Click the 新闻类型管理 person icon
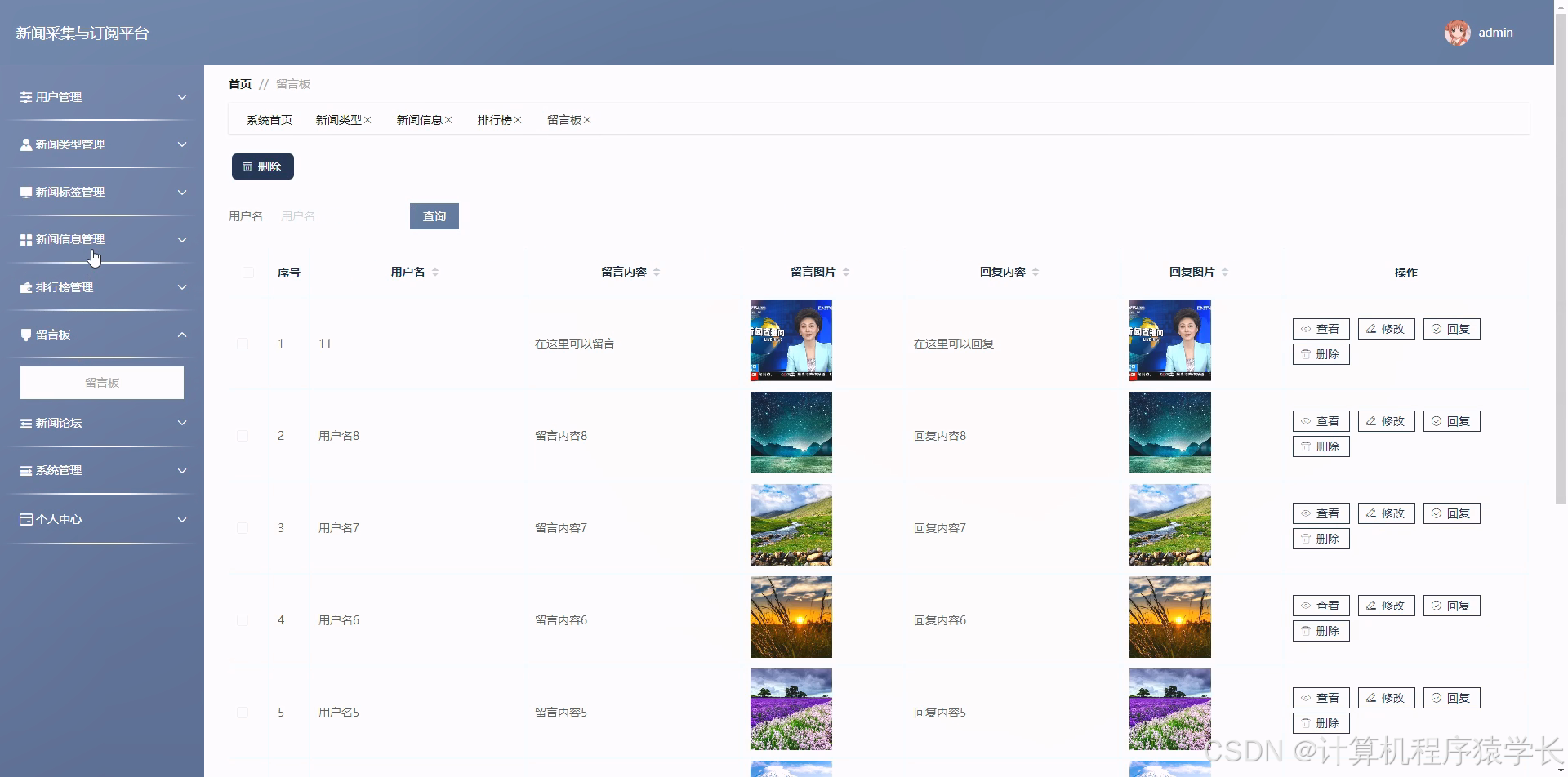The height and width of the screenshot is (777, 1568). point(26,144)
